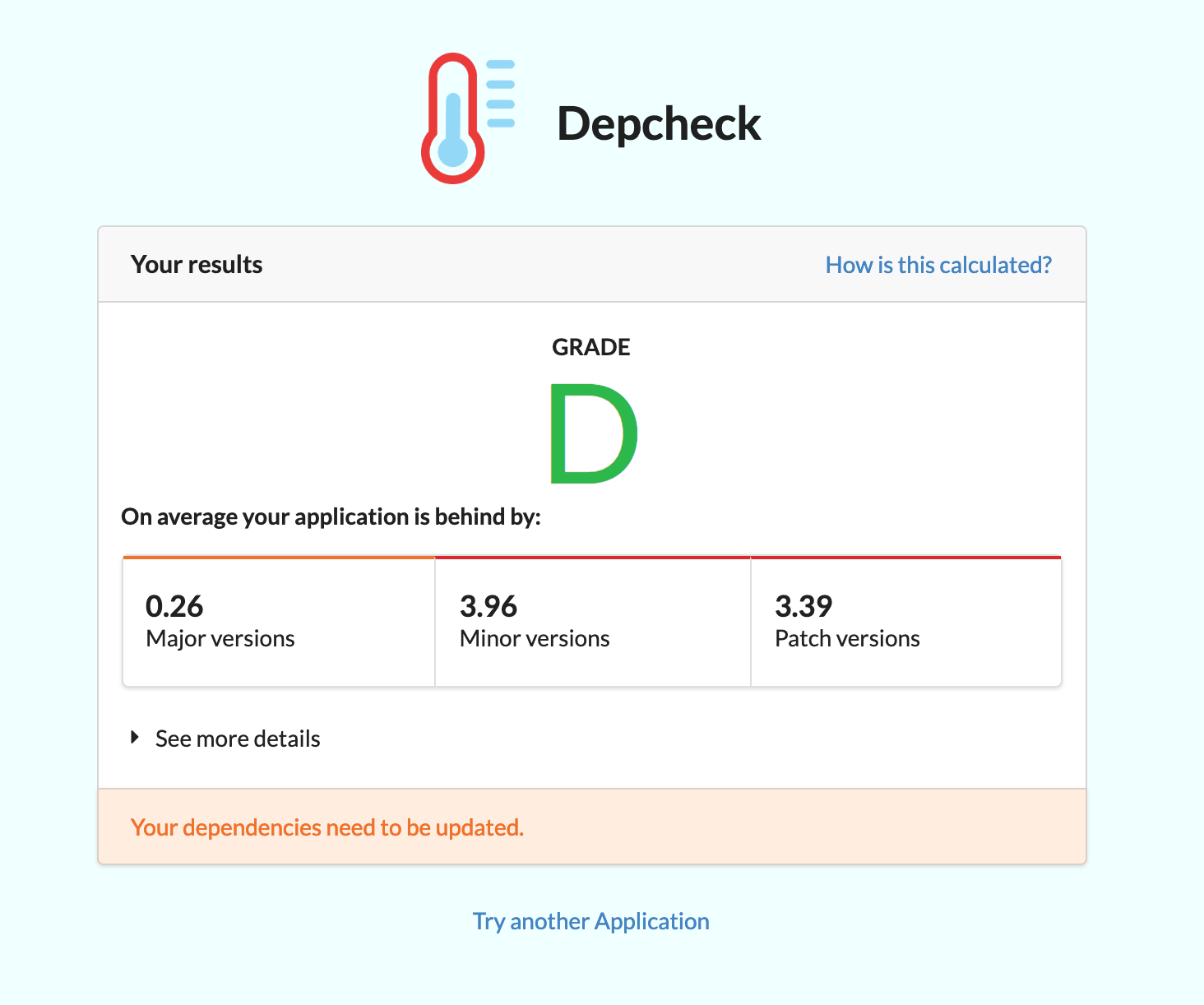Click the red bar above Minor versions
The width and height of the screenshot is (1204, 1005).
click(592, 556)
